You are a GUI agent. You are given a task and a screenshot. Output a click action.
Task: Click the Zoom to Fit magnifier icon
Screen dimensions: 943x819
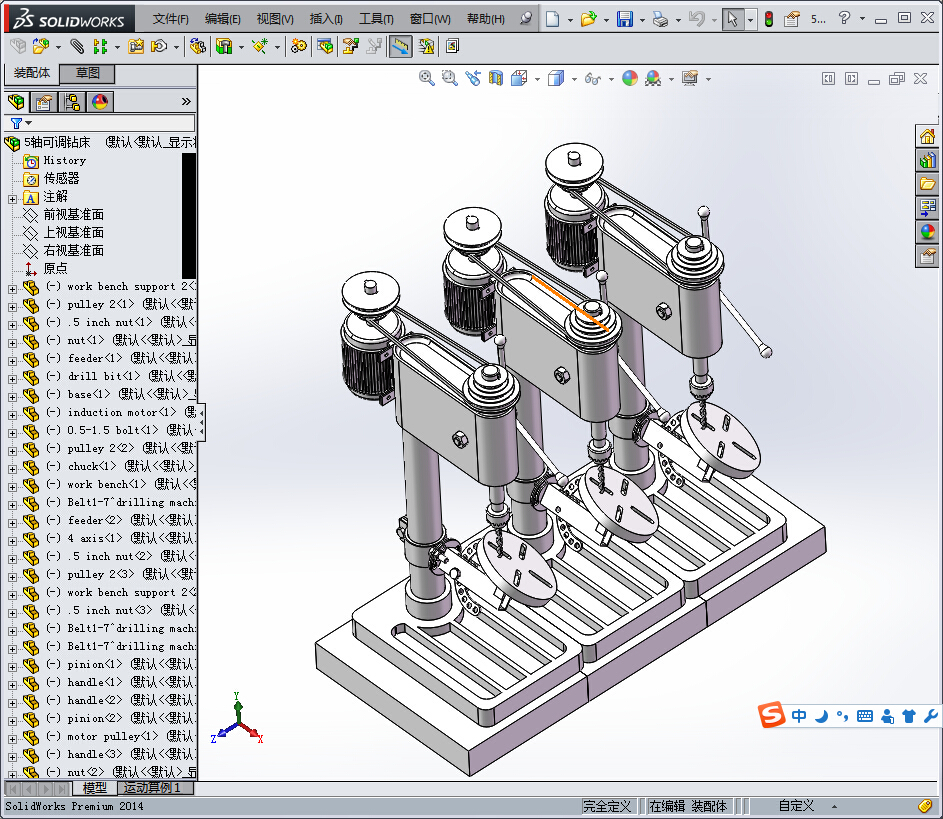427,78
